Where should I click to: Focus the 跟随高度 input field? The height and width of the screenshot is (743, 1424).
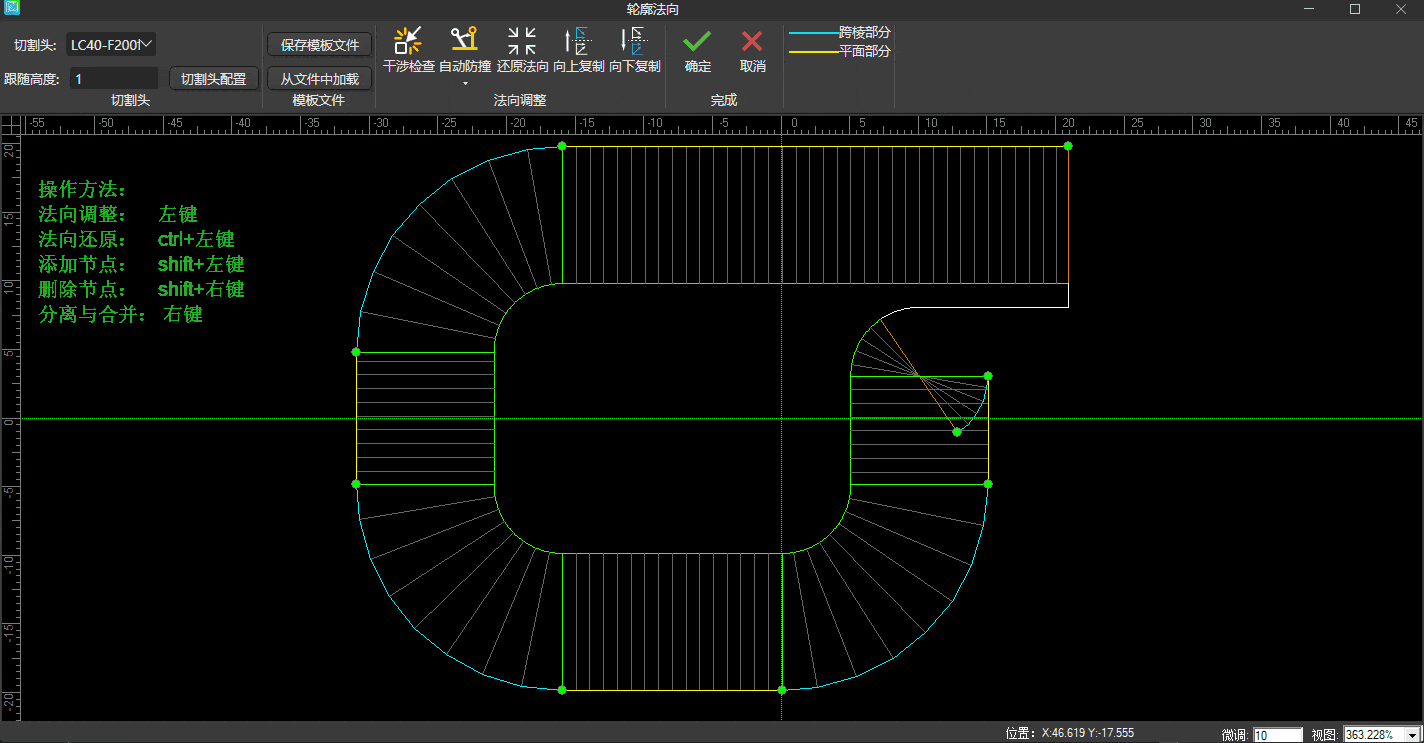114,78
